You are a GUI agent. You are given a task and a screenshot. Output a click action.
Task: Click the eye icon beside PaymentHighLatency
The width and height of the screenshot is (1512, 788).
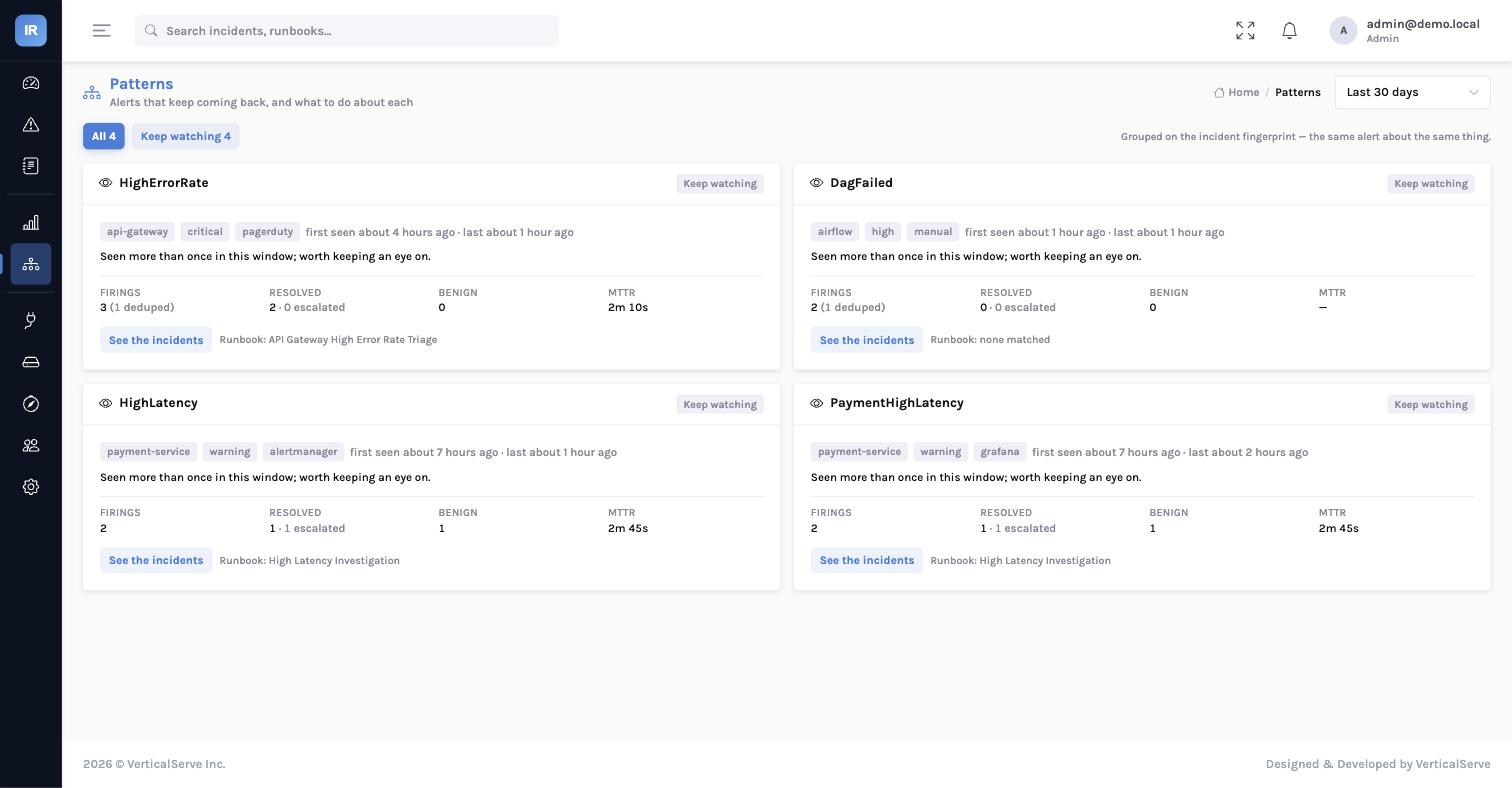(x=817, y=403)
